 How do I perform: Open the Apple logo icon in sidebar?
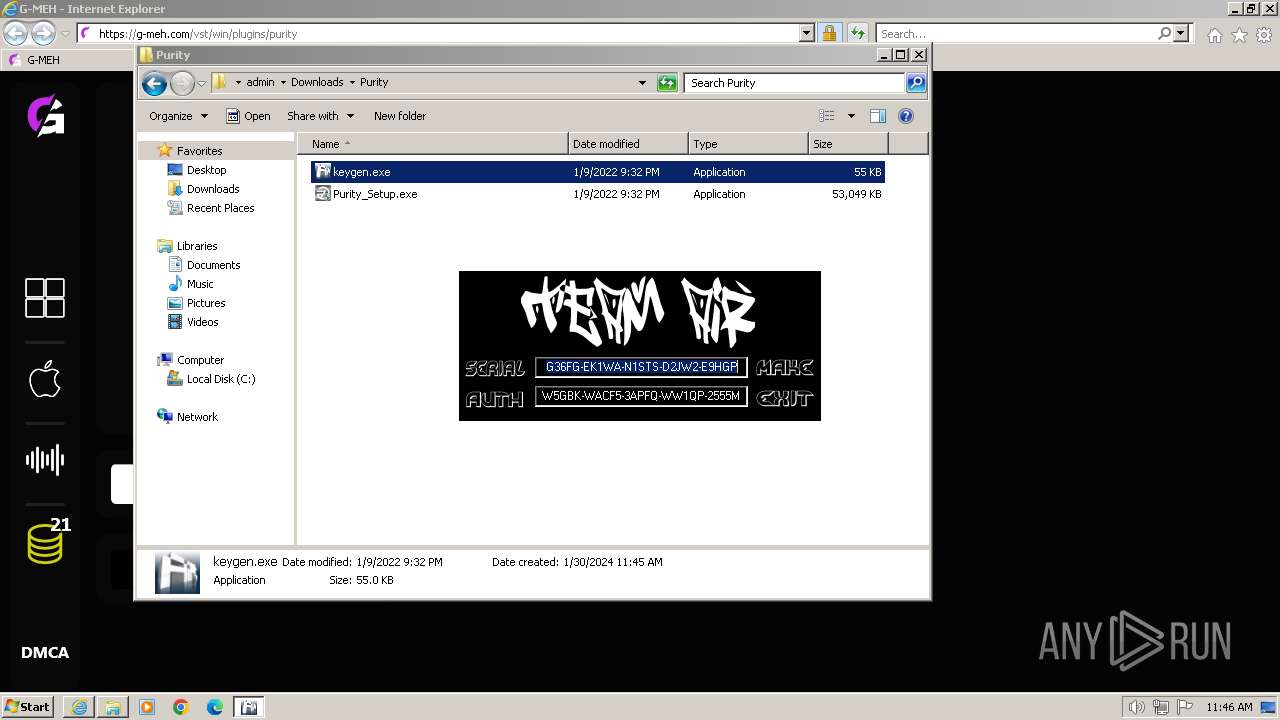pyautogui.click(x=45, y=379)
